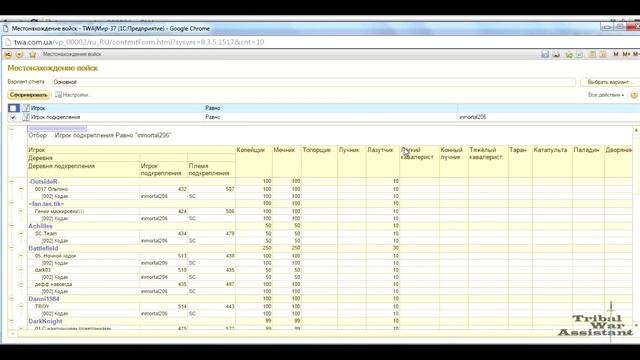Add page to favorites with star icon
Image resolution: width=640 pixels, height=360 pixels.
coord(33,54)
